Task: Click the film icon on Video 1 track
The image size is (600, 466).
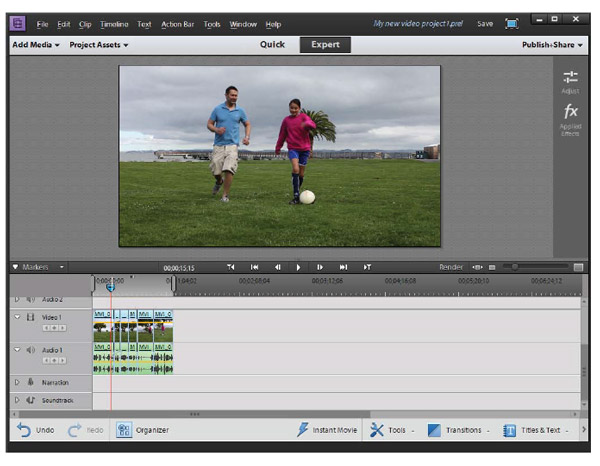Action: (30, 317)
